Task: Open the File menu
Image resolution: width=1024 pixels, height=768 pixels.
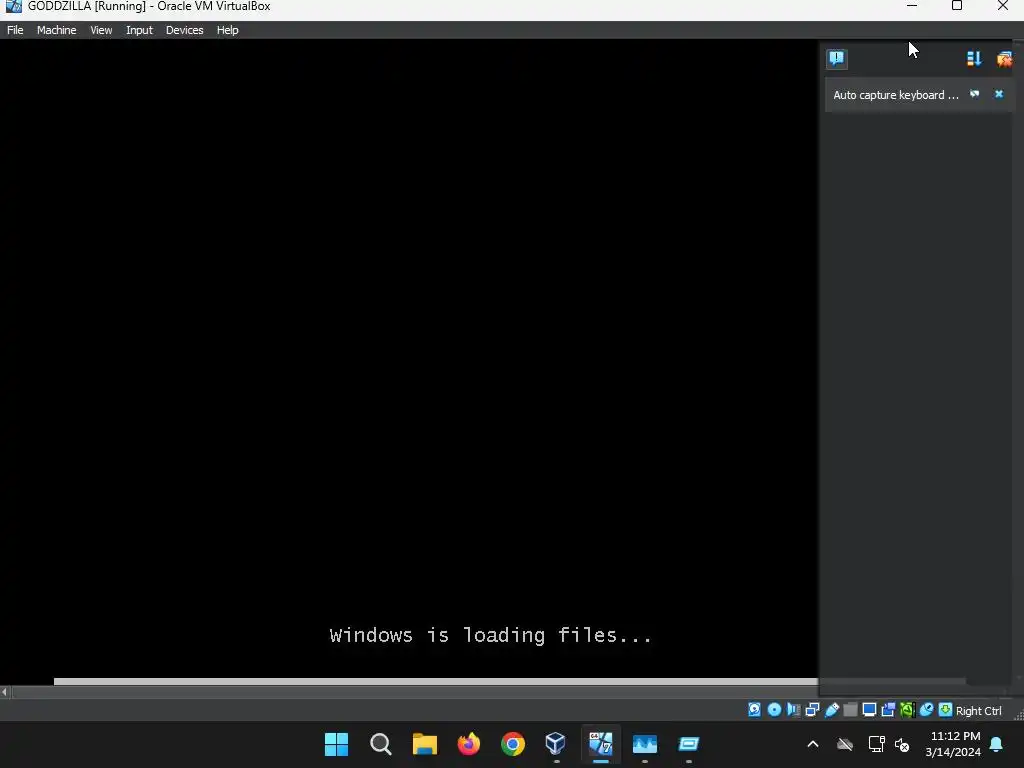Action: (15, 30)
